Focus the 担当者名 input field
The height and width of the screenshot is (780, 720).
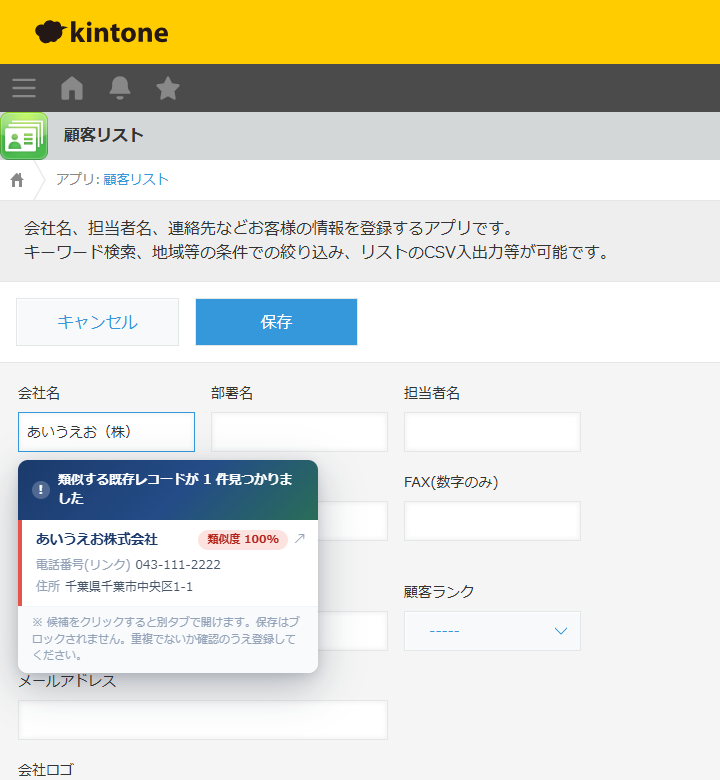pyautogui.click(x=492, y=432)
